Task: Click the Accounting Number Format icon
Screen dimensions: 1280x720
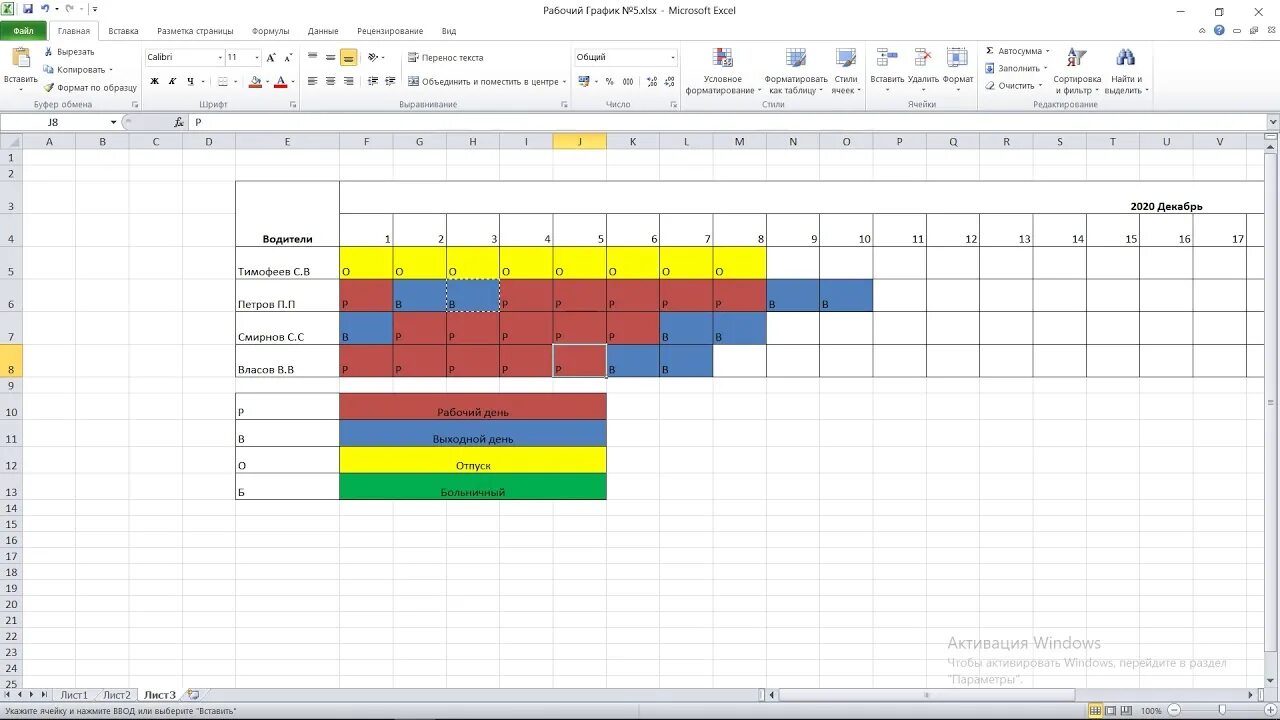Action: click(x=584, y=82)
